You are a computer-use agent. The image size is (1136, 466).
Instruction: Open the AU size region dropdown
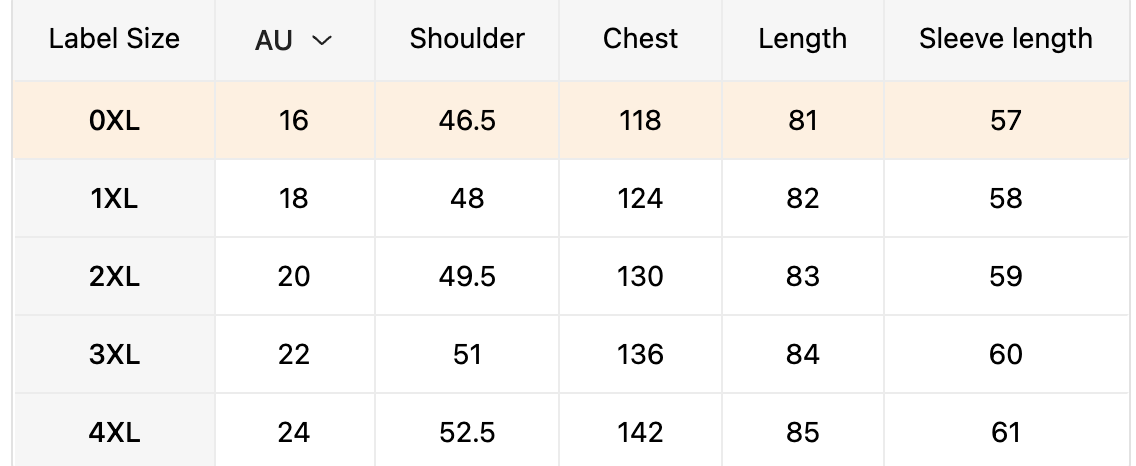tap(294, 40)
